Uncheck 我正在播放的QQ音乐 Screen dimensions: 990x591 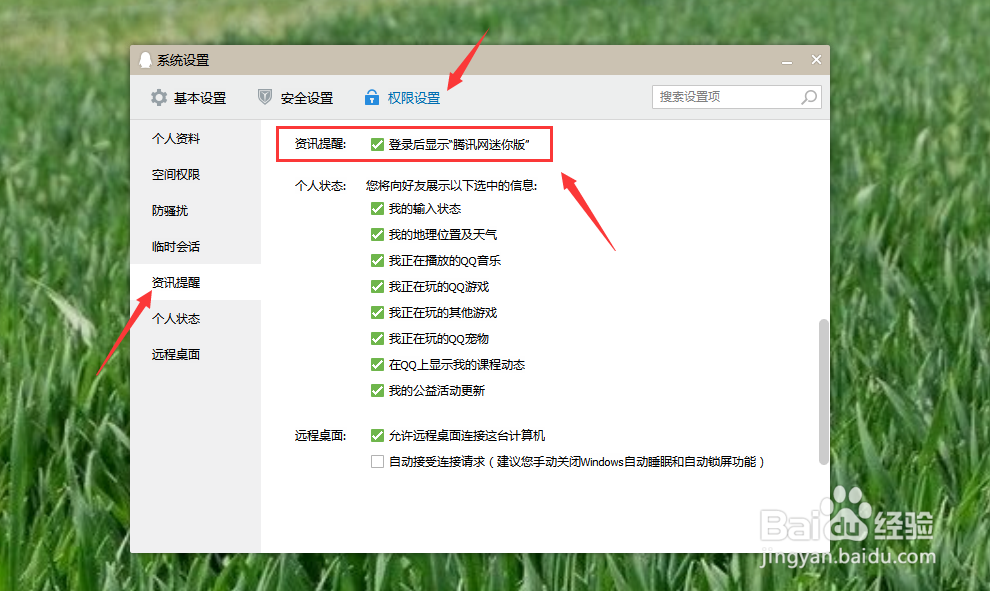[377, 260]
